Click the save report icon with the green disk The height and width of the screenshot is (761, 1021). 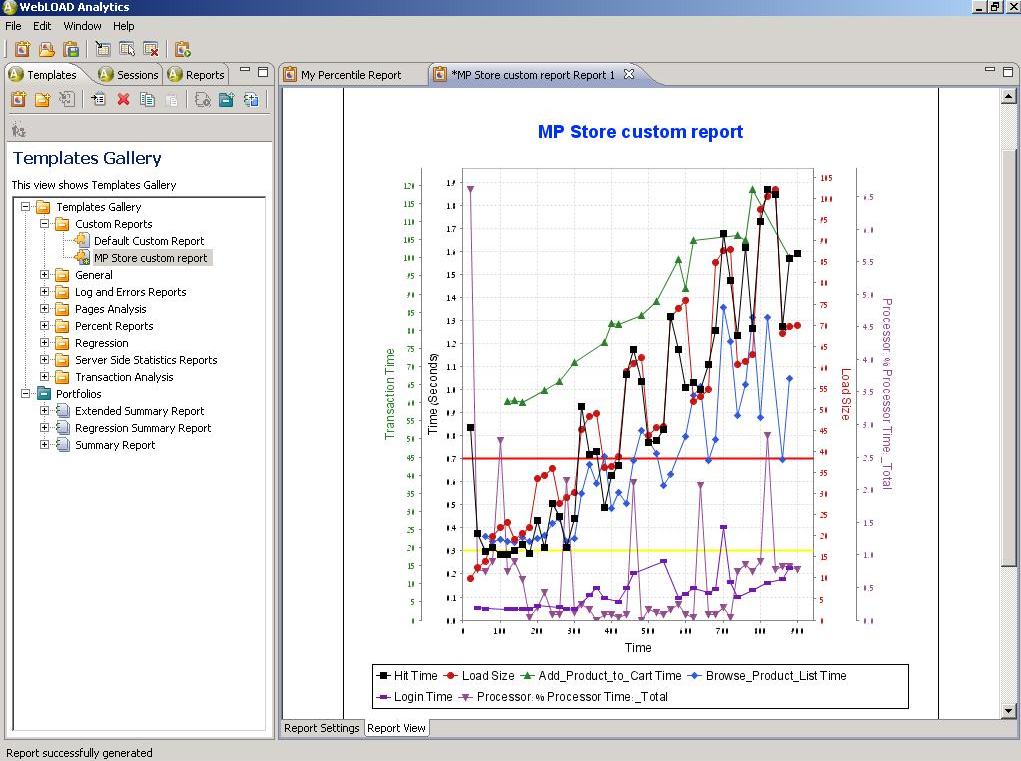coord(71,49)
